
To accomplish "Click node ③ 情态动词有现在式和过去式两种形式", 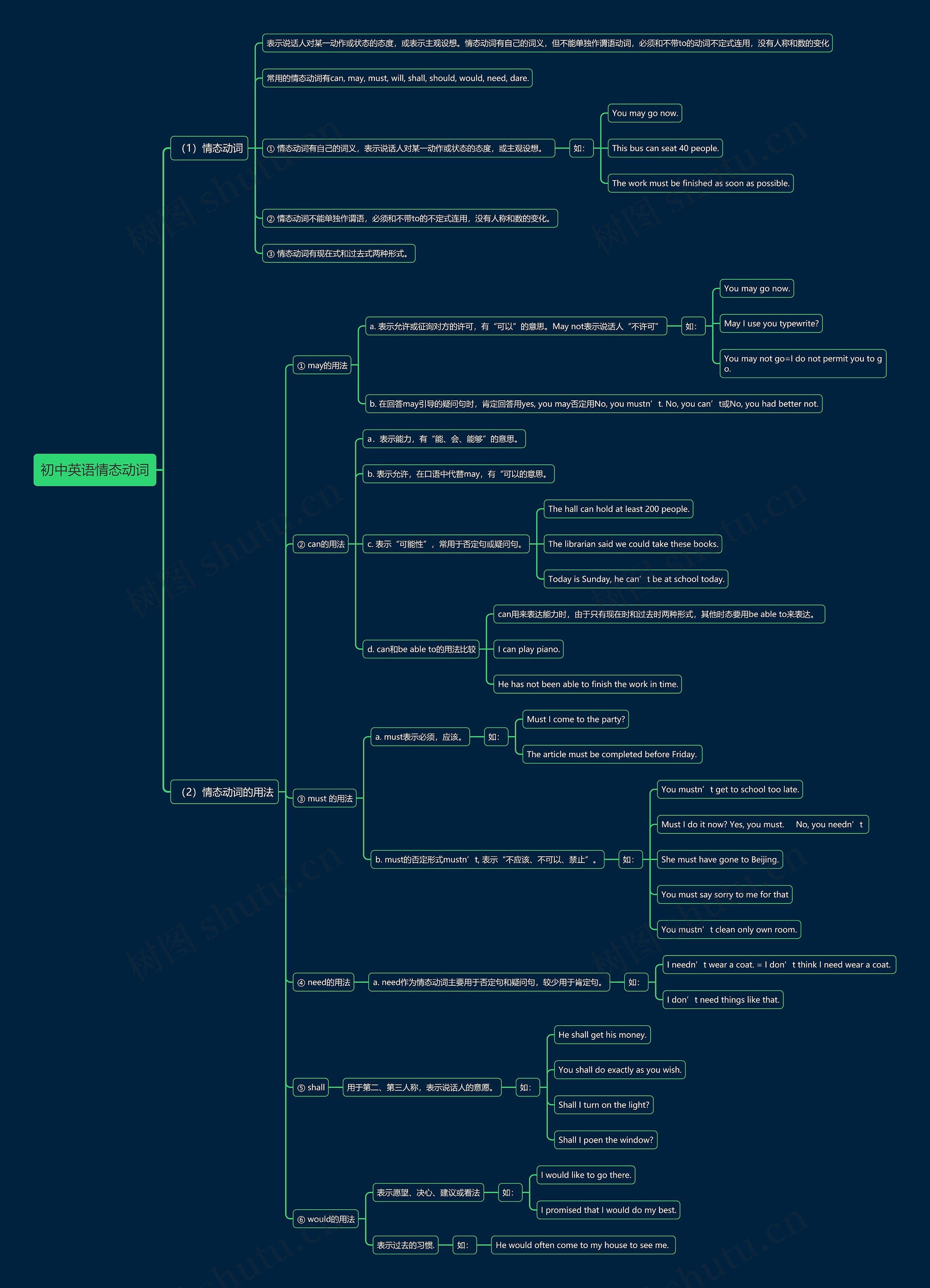I will pos(338,253).
